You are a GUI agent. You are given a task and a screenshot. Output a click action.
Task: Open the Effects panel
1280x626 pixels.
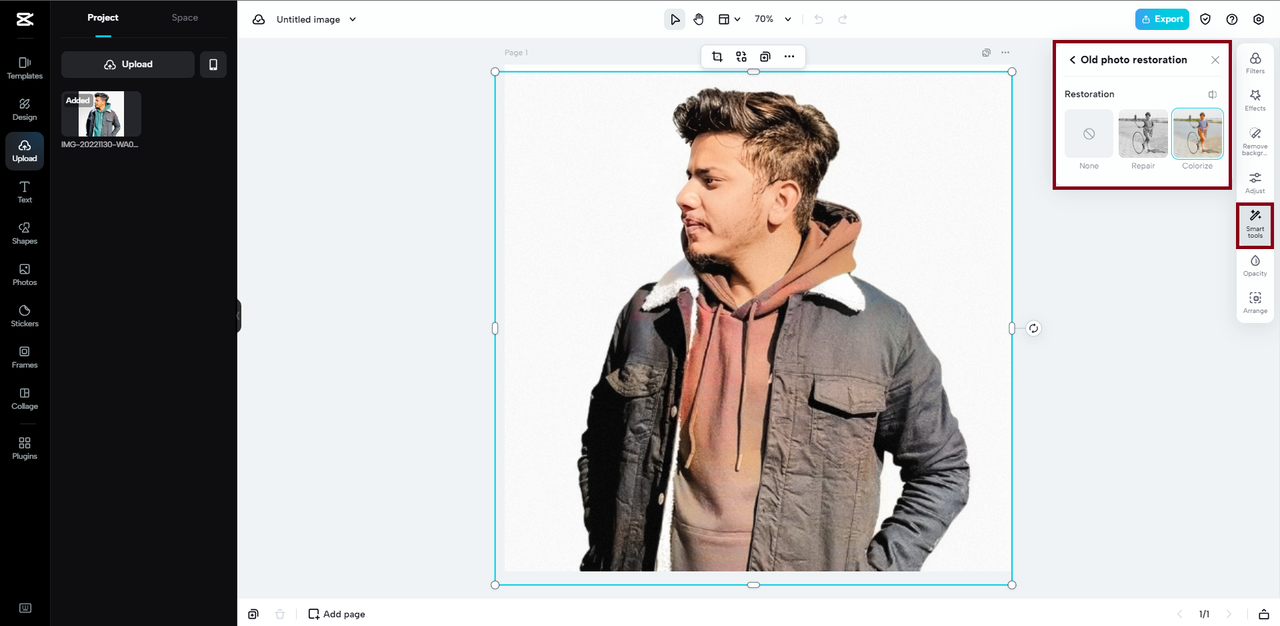(x=1255, y=100)
